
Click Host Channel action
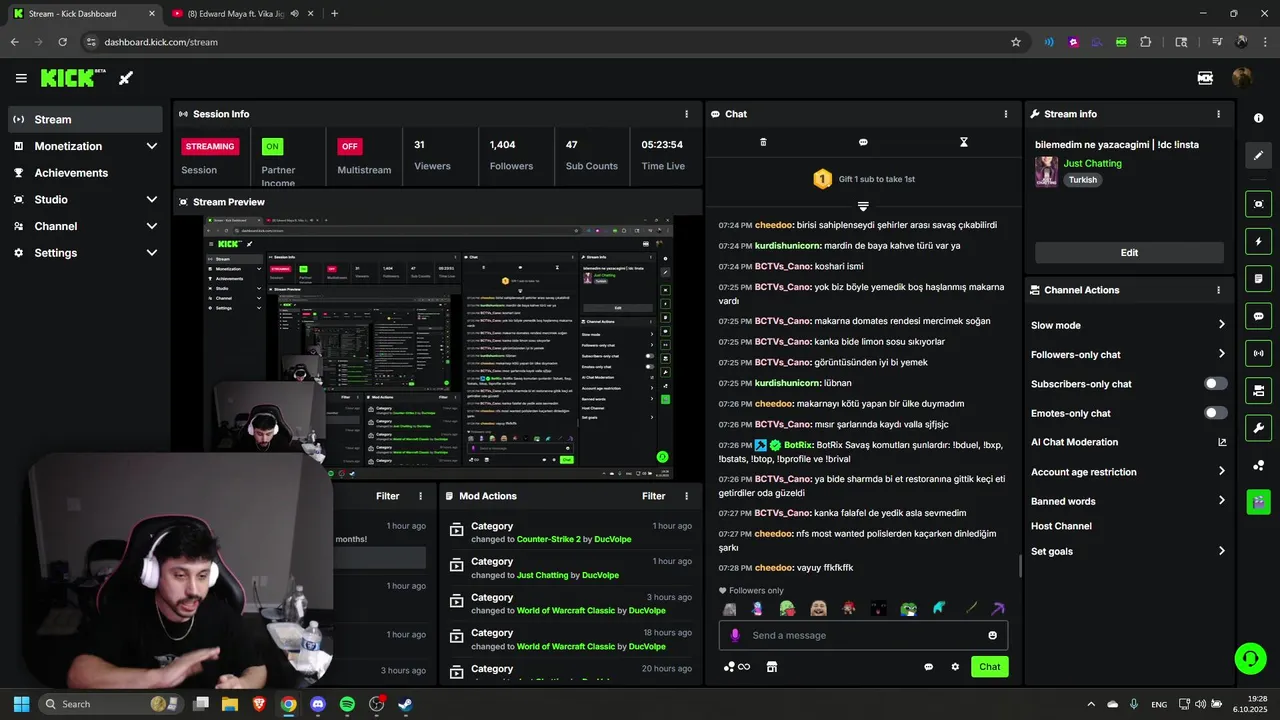[1061, 526]
